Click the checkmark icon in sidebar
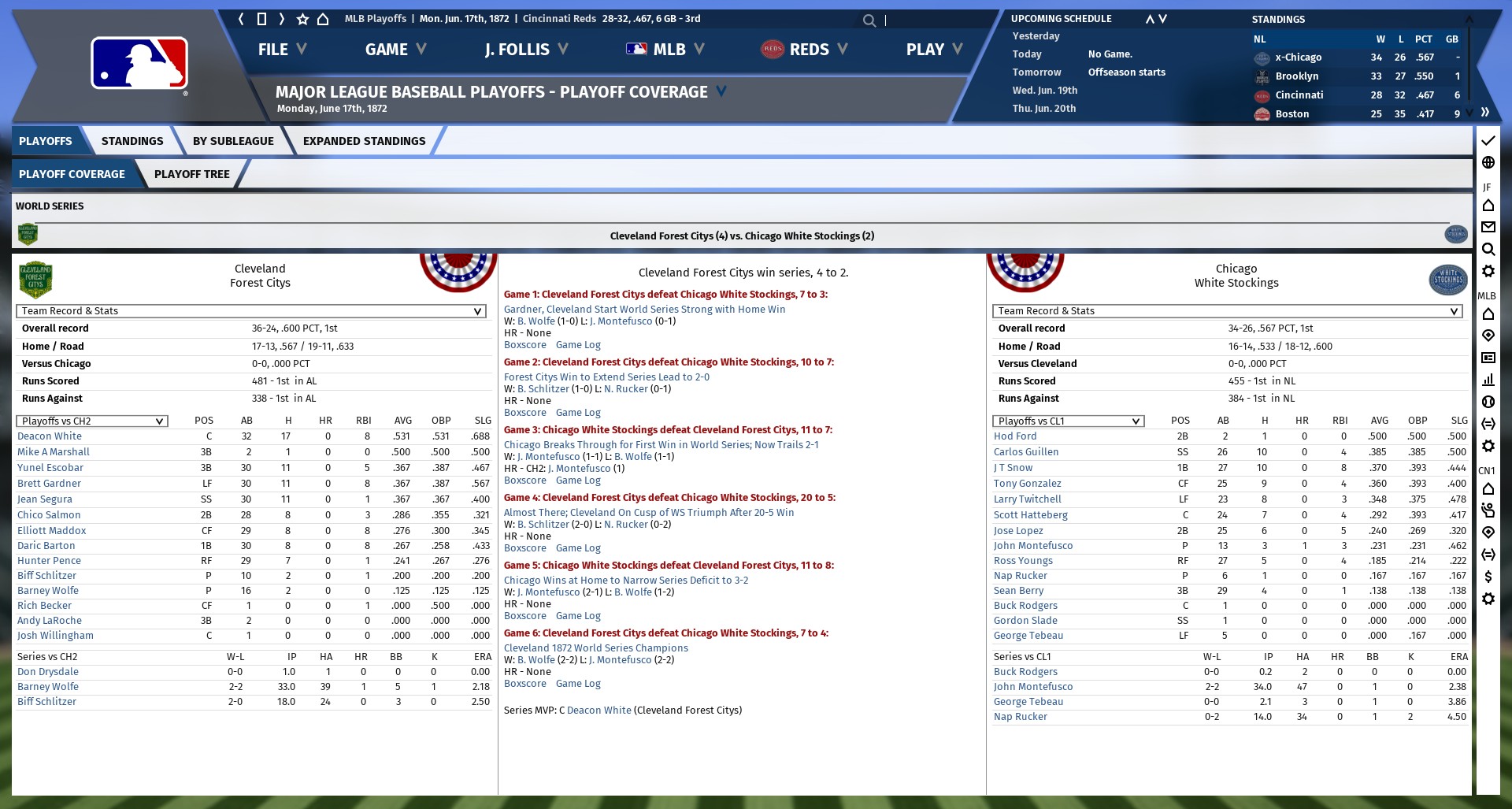The image size is (1512, 809). tap(1488, 141)
